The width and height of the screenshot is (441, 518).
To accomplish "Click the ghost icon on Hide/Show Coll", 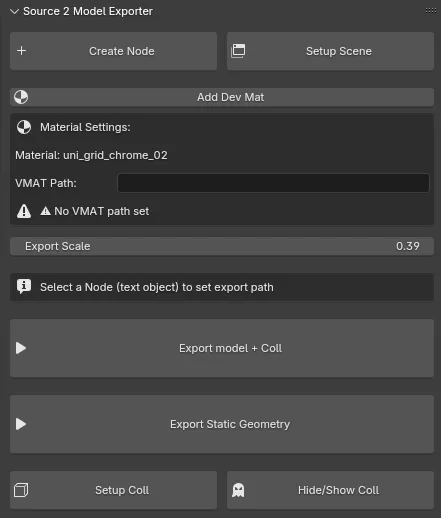I will click(238, 490).
